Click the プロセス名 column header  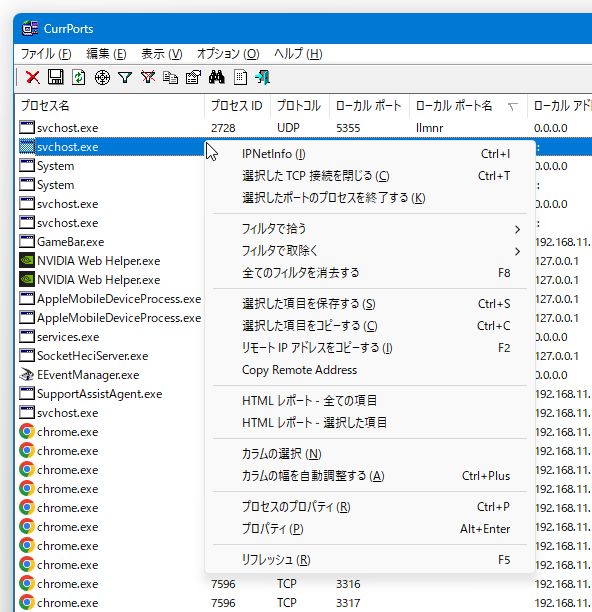(x=110, y=106)
